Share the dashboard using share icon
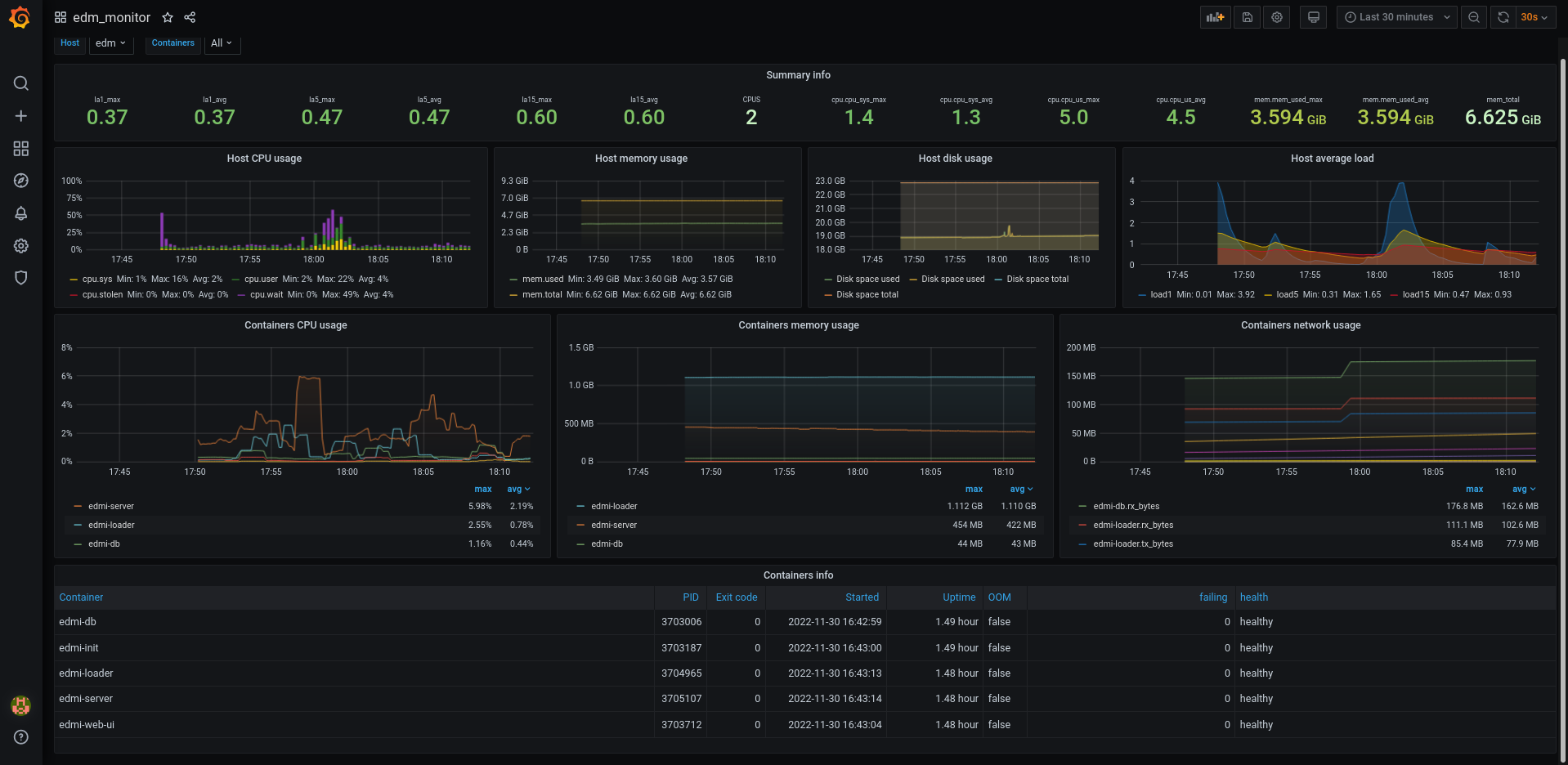 click(190, 17)
